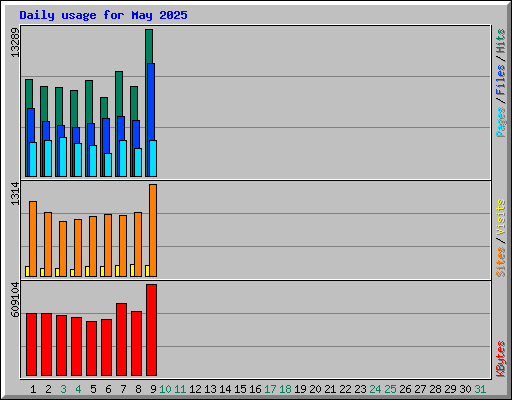Click the red KBytes bar for day 3
The image size is (512, 400).
click(x=61, y=346)
